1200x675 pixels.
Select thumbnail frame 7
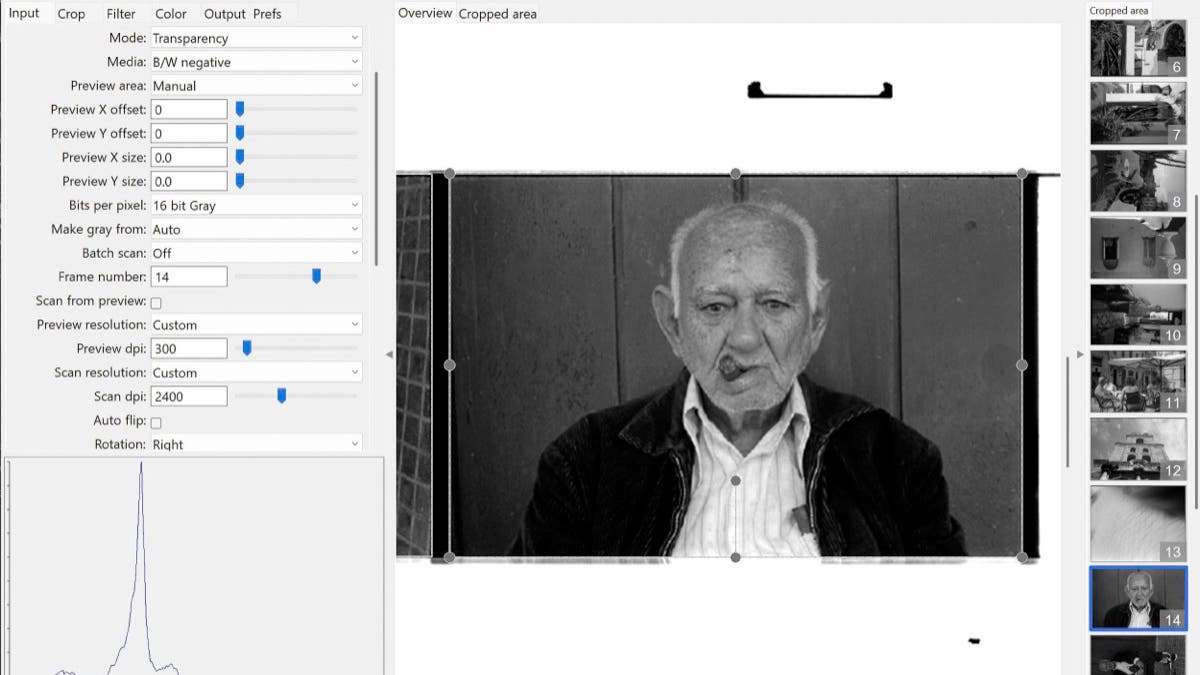point(1137,112)
